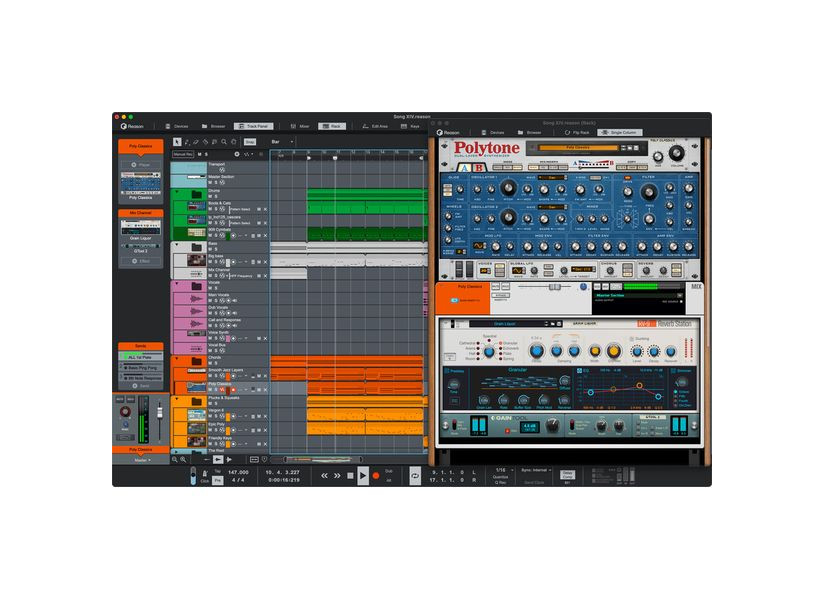Click the stop button in transport
Image resolution: width=825 pixels, height=600 pixels.
click(350, 476)
